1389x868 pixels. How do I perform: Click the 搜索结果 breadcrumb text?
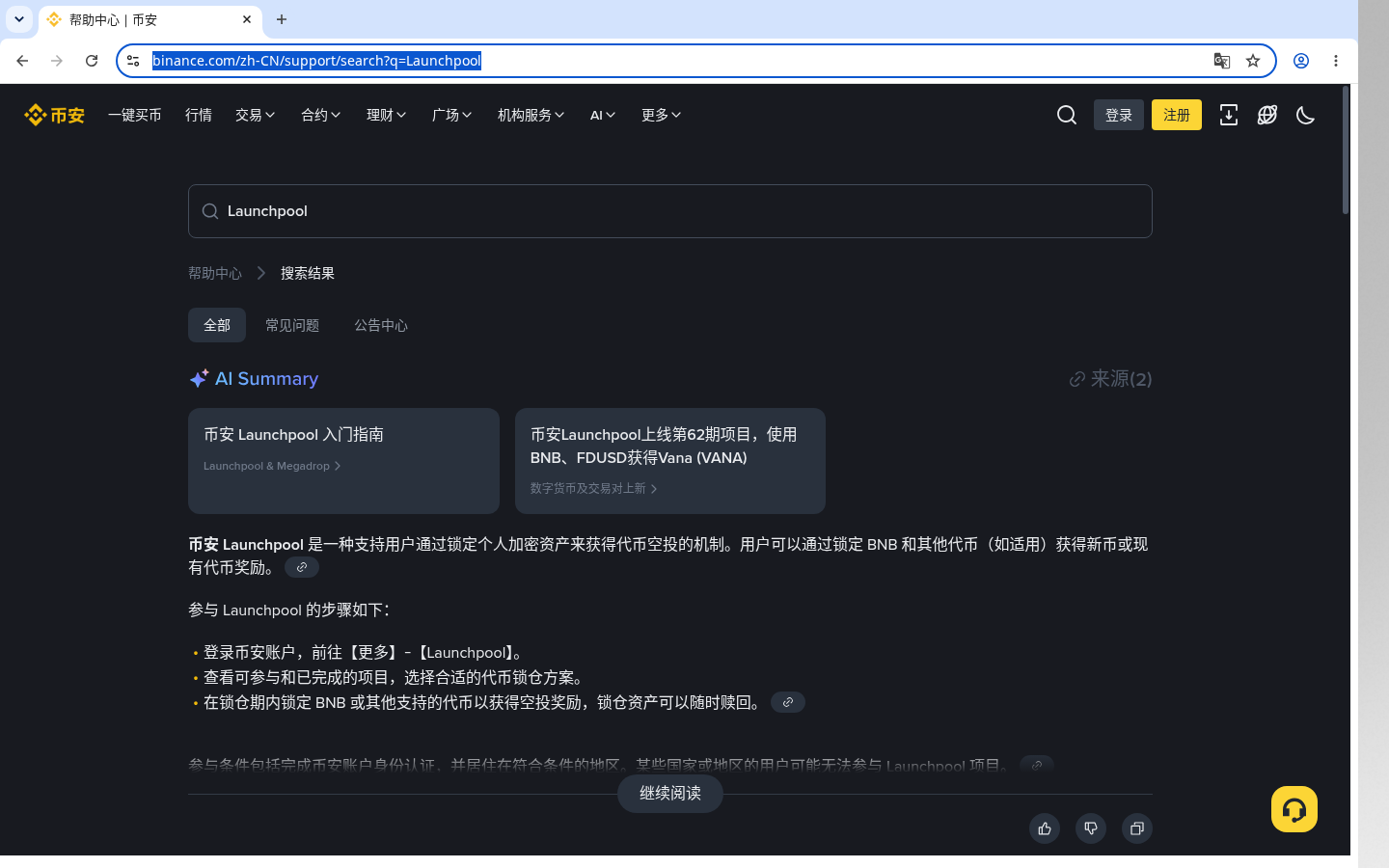pos(308,273)
